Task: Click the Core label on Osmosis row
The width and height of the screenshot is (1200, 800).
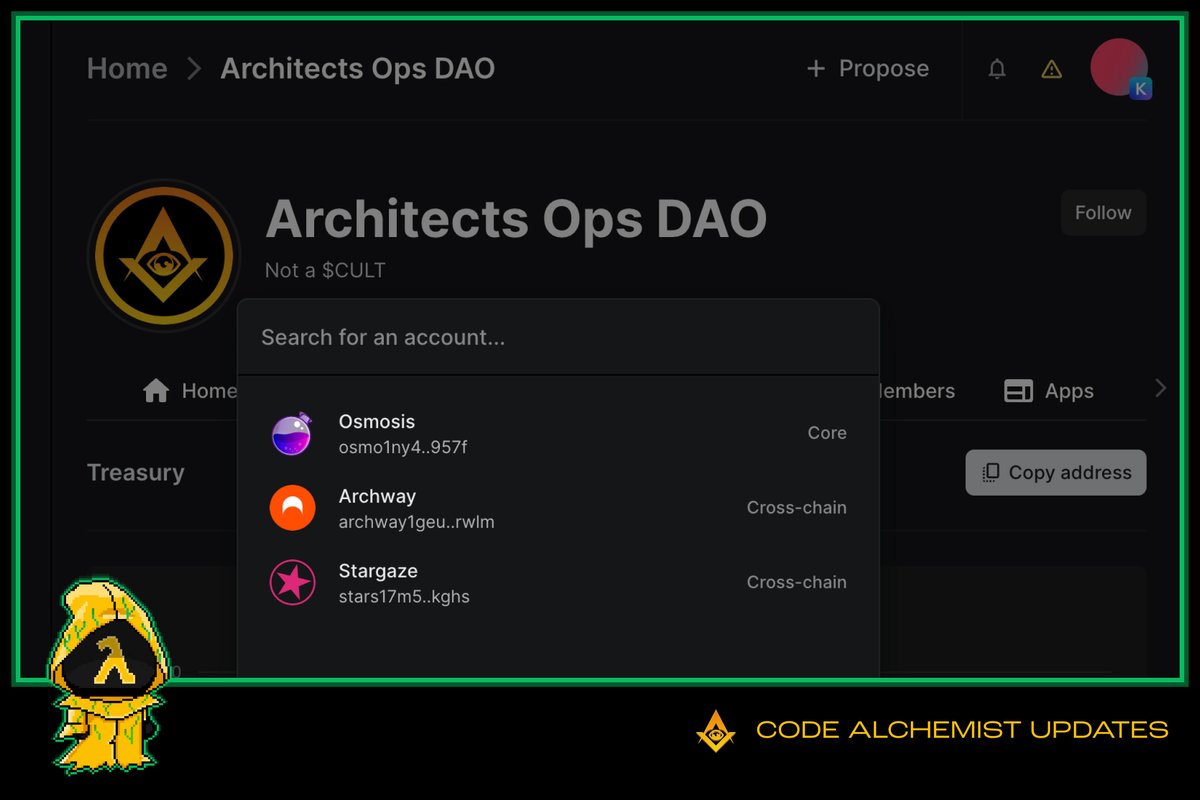Action: (x=827, y=433)
